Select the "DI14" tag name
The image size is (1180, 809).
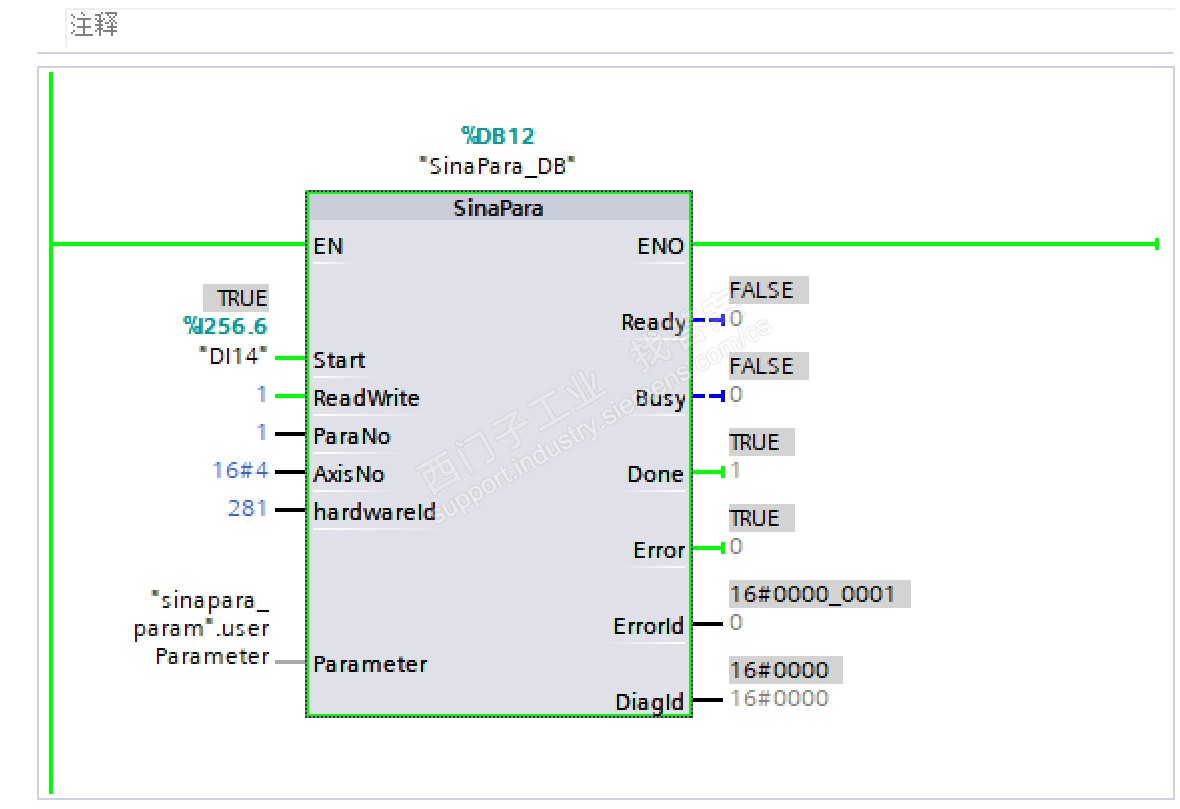233,356
